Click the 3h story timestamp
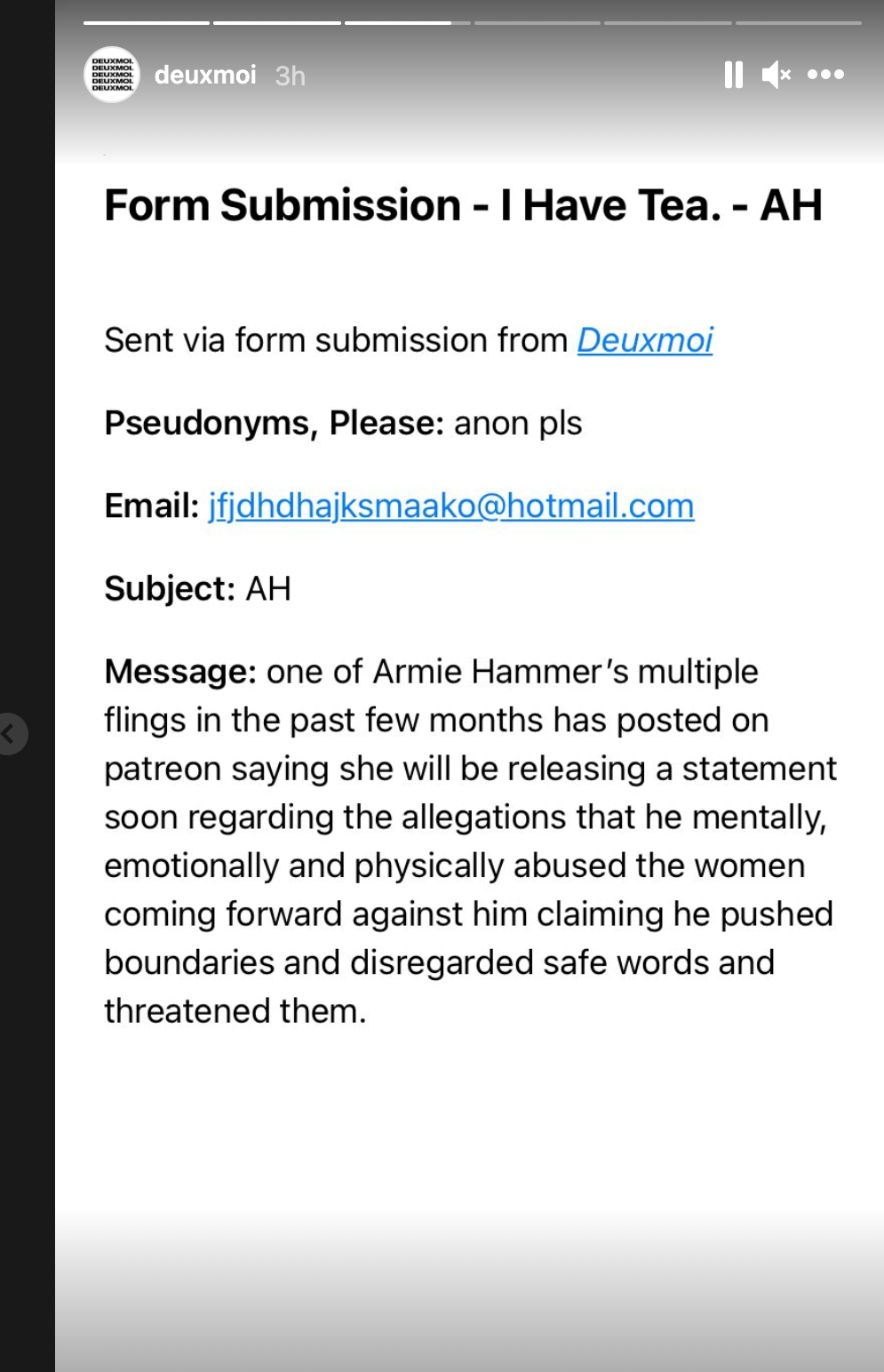Screen dimensions: 884x1372 coord(290,76)
